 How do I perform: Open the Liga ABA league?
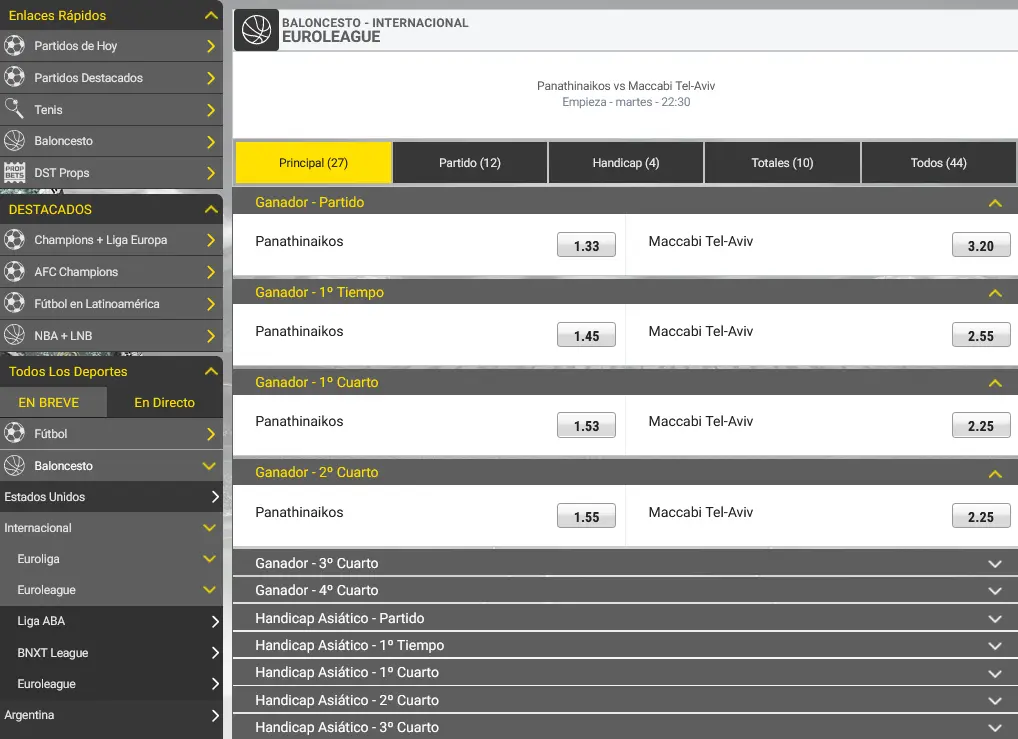coord(111,621)
